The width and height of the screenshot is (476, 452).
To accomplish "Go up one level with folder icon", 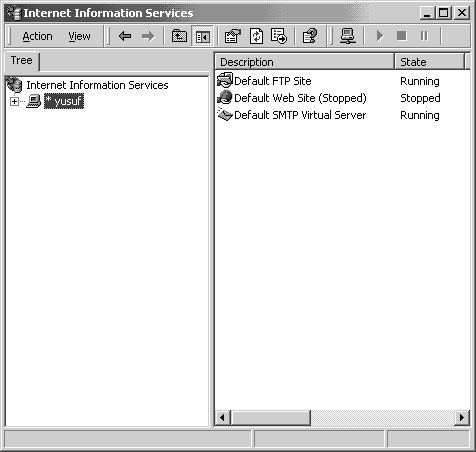I will click(179, 36).
